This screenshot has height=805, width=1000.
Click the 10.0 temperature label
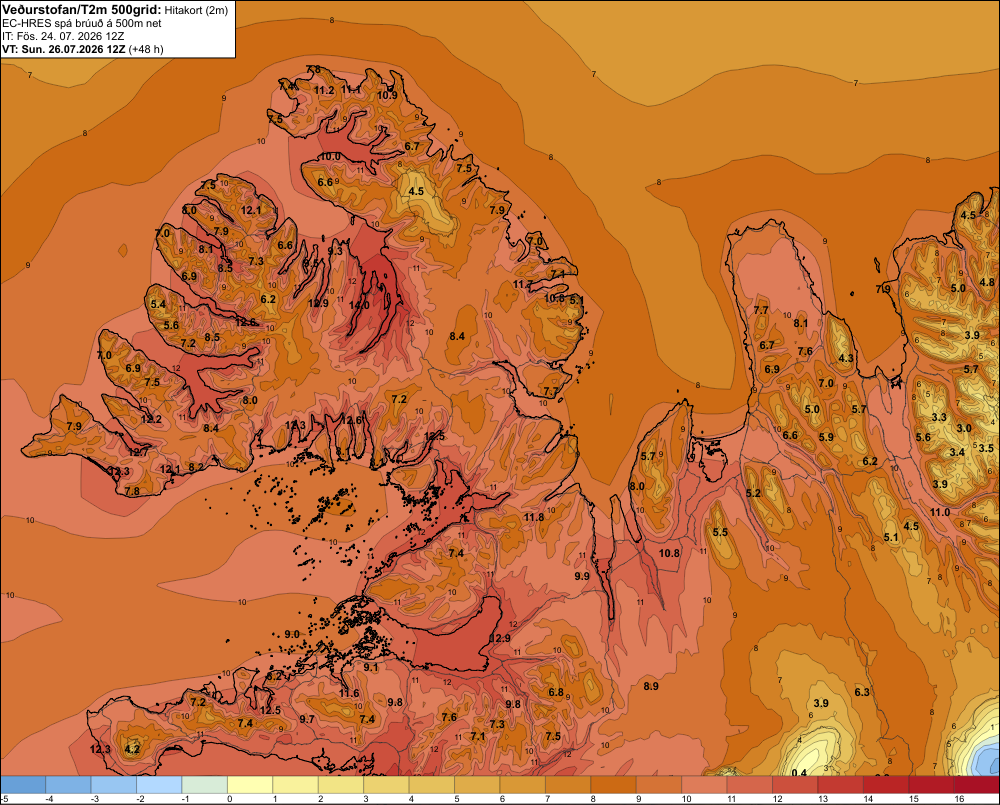(x=330, y=156)
